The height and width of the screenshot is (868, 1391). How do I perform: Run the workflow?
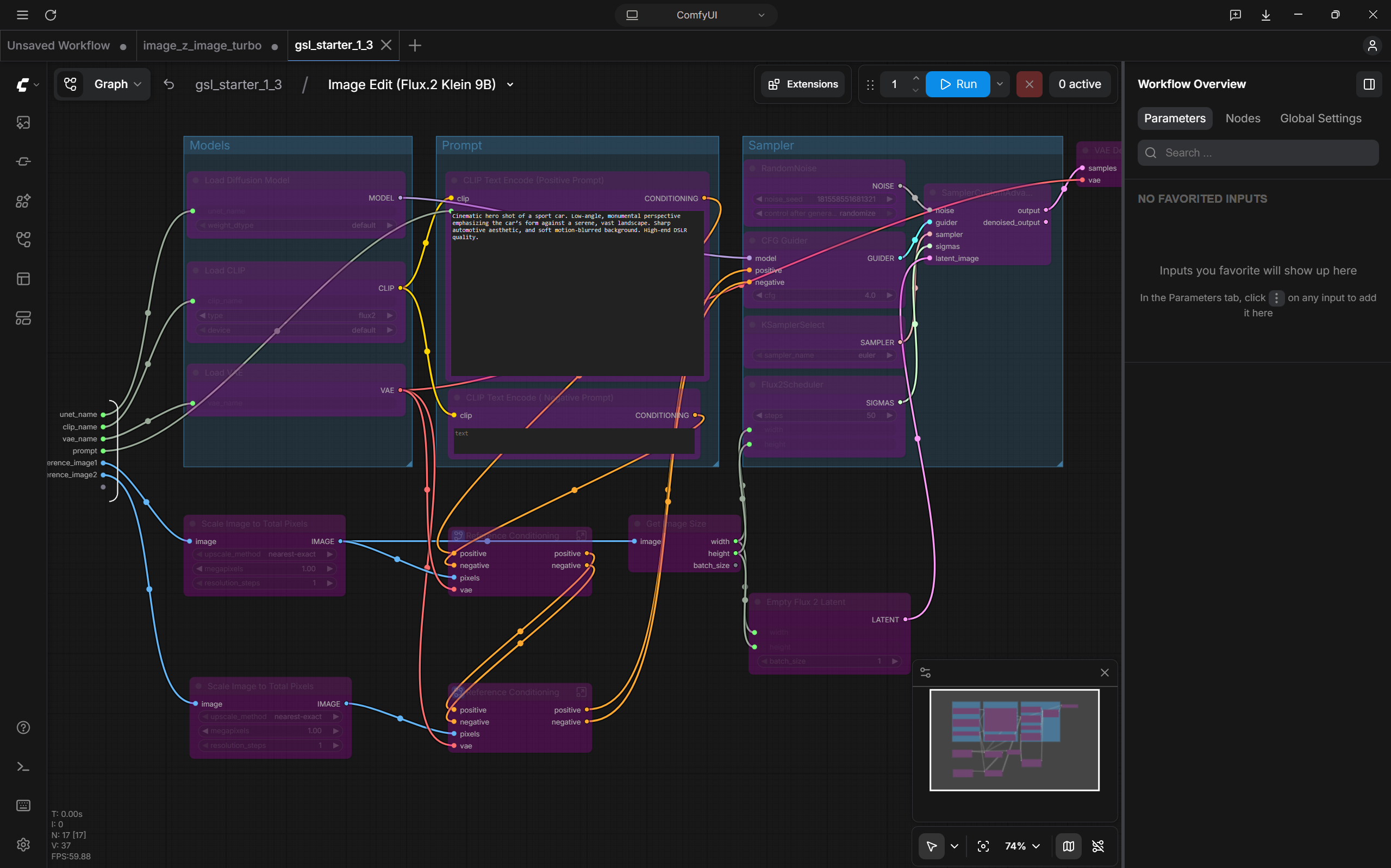958,84
